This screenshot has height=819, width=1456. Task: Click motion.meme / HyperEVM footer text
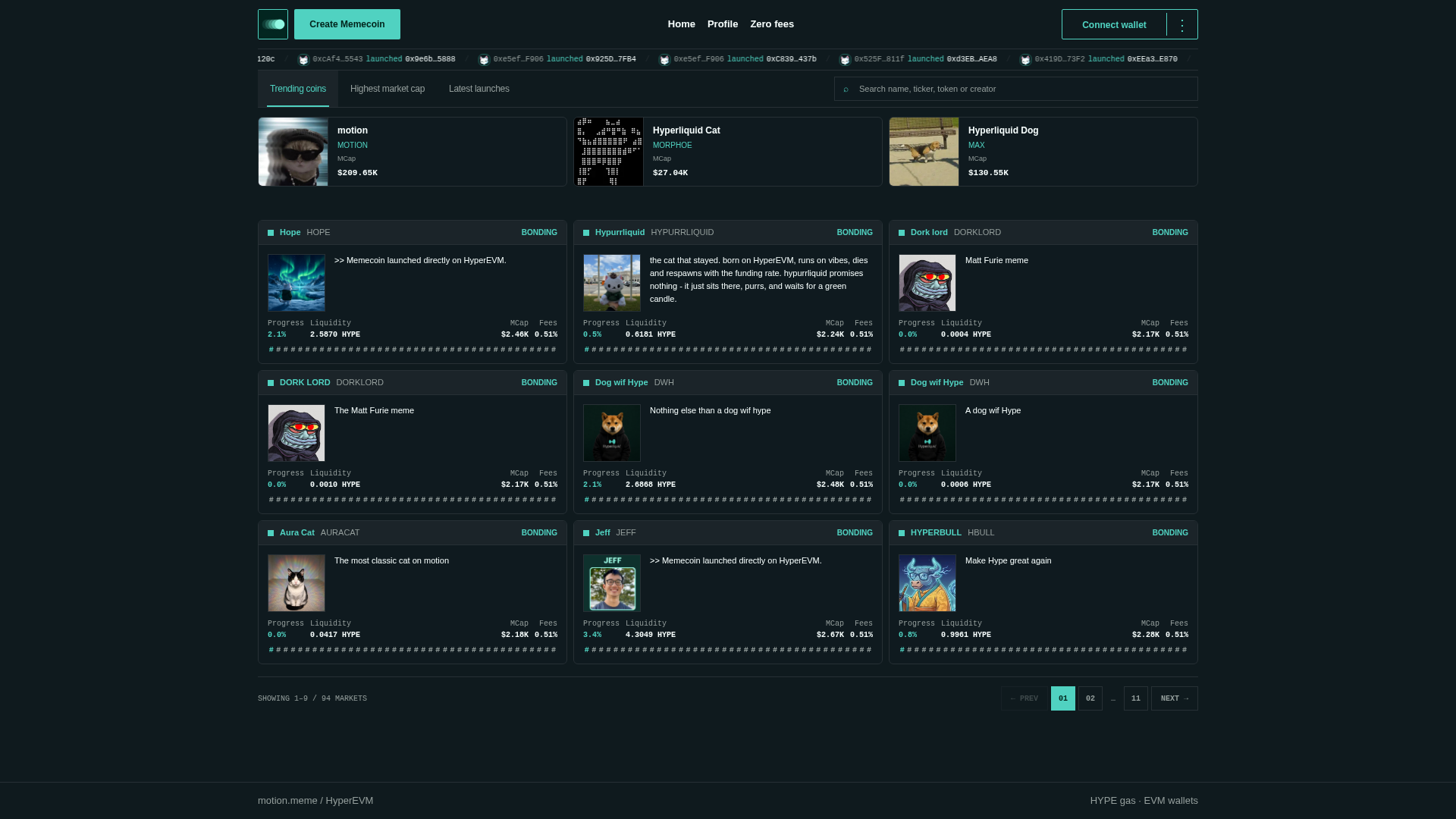click(x=315, y=801)
